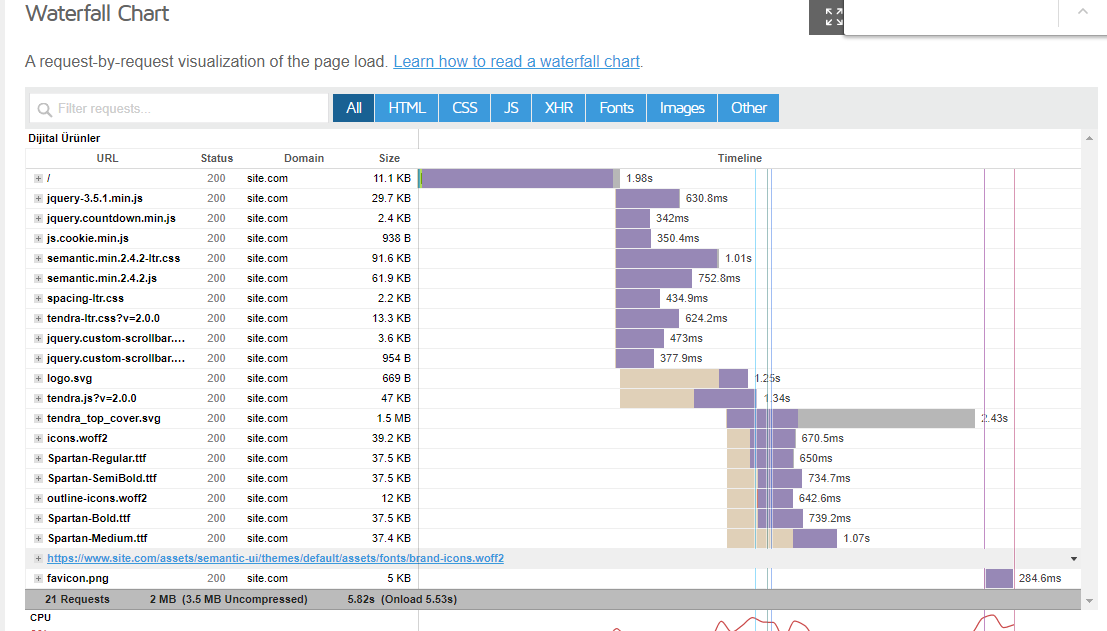Select the JS filter tab
The image size is (1107, 631).
point(511,108)
